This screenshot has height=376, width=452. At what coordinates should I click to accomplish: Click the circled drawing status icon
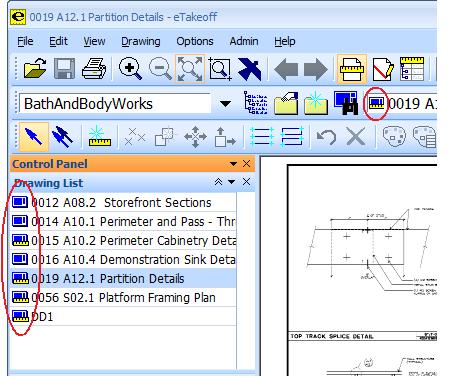(x=376, y=103)
